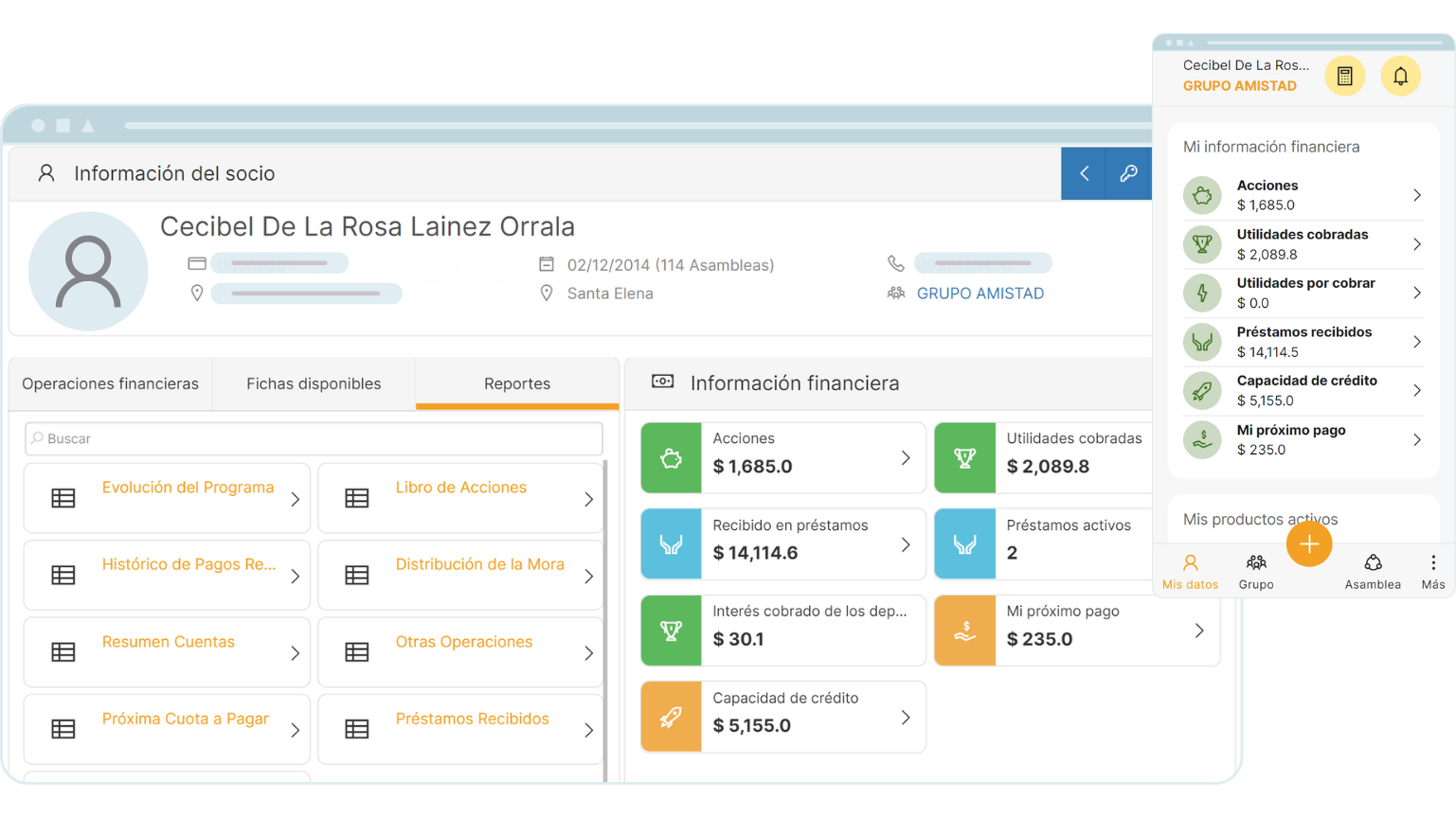Click the trophy icon beside Utilidades cobradas
Viewport: 1456px width, 818px height.
click(1201, 243)
